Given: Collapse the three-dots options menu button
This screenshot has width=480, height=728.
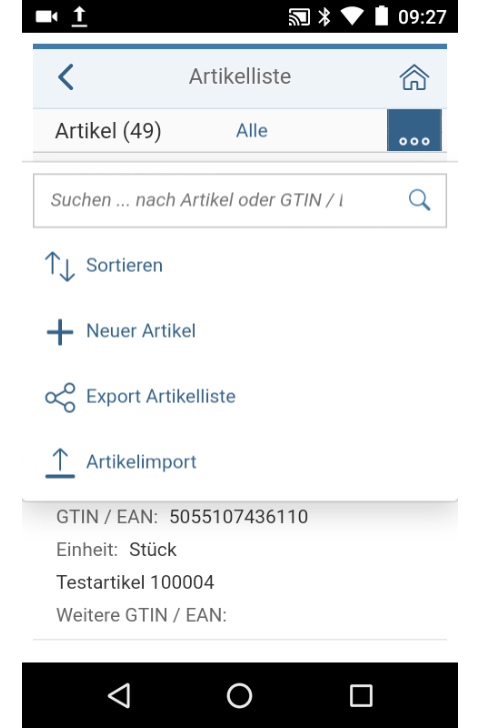Looking at the screenshot, I should [414, 130].
